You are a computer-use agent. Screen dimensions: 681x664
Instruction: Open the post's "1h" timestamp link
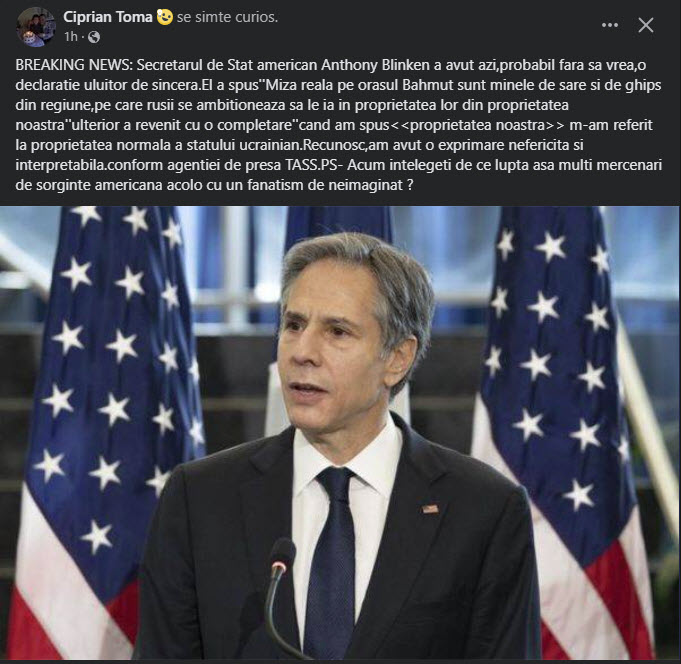pyautogui.click(x=71, y=37)
